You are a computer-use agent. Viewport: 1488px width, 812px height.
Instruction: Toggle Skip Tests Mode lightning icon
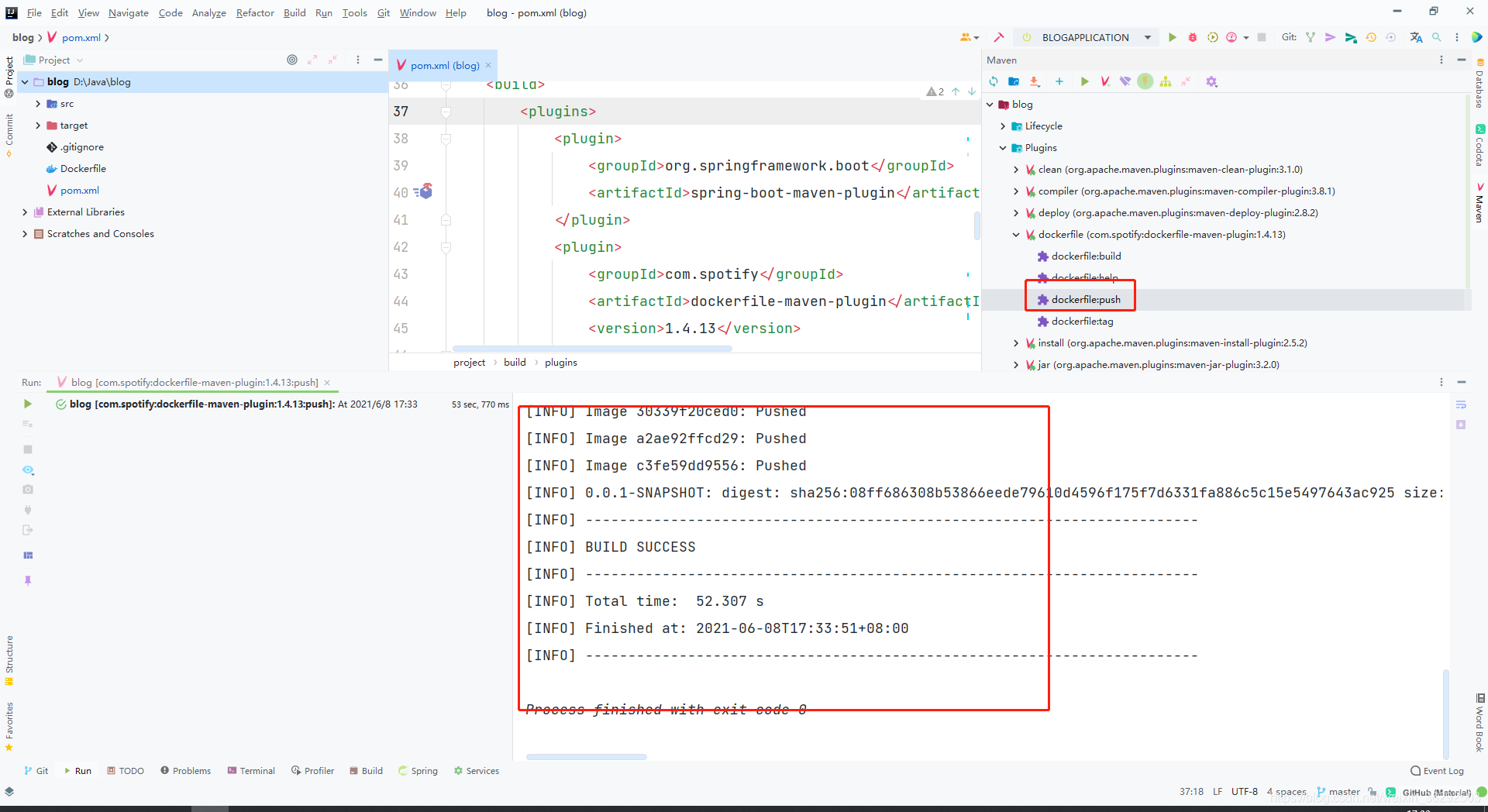(x=1145, y=81)
